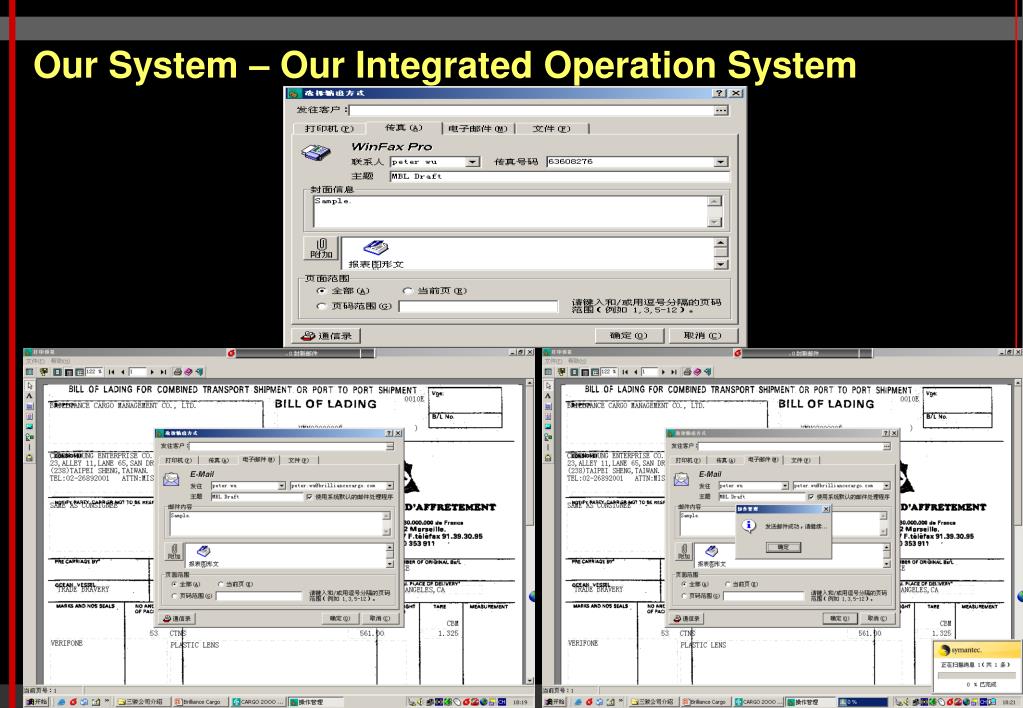Open the 文件 (F) tab in top dialog
Image resolution: width=1023 pixels, height=708 pixels.
point(551,129)
